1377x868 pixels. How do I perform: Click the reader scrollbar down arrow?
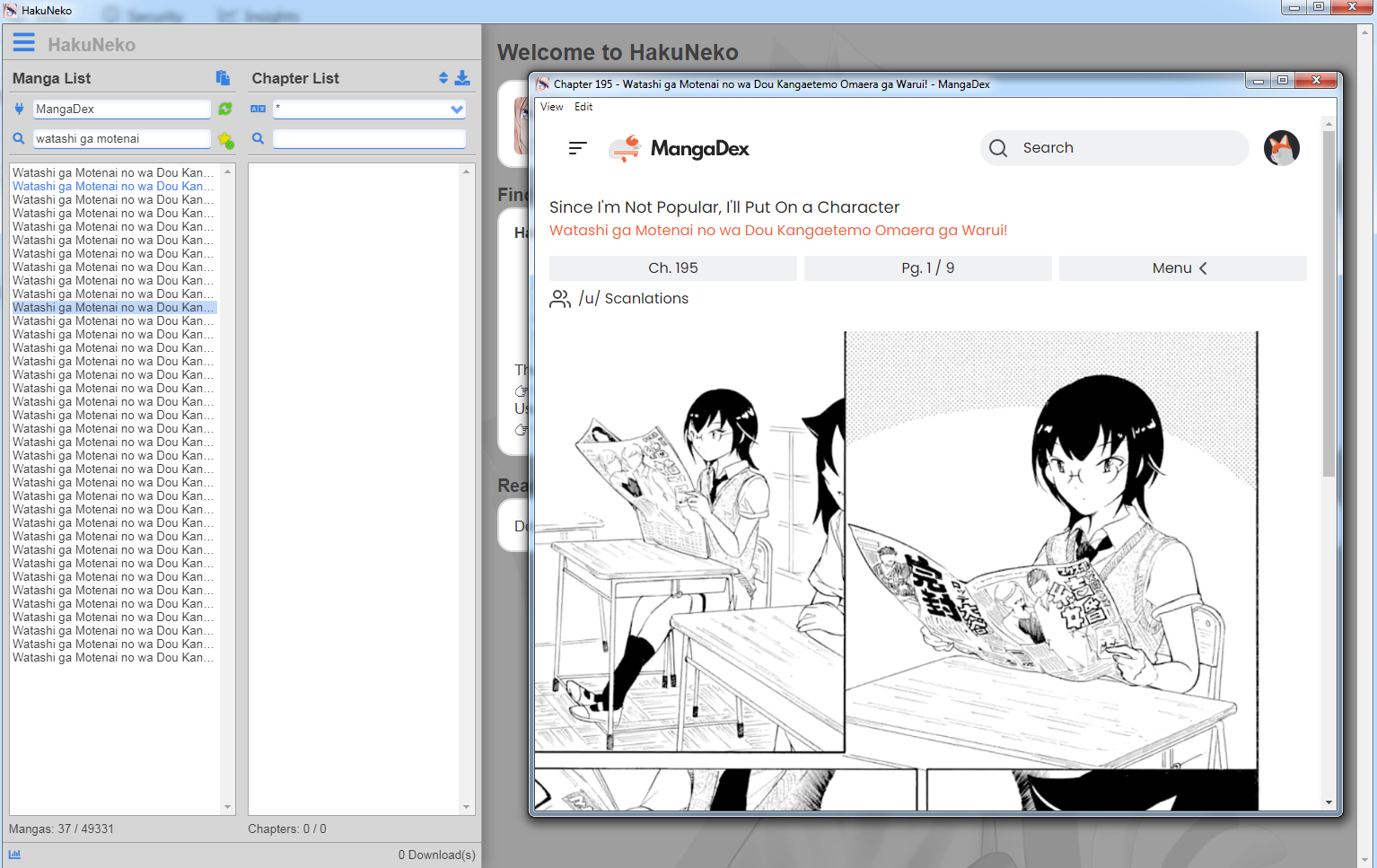[1329, 802]
